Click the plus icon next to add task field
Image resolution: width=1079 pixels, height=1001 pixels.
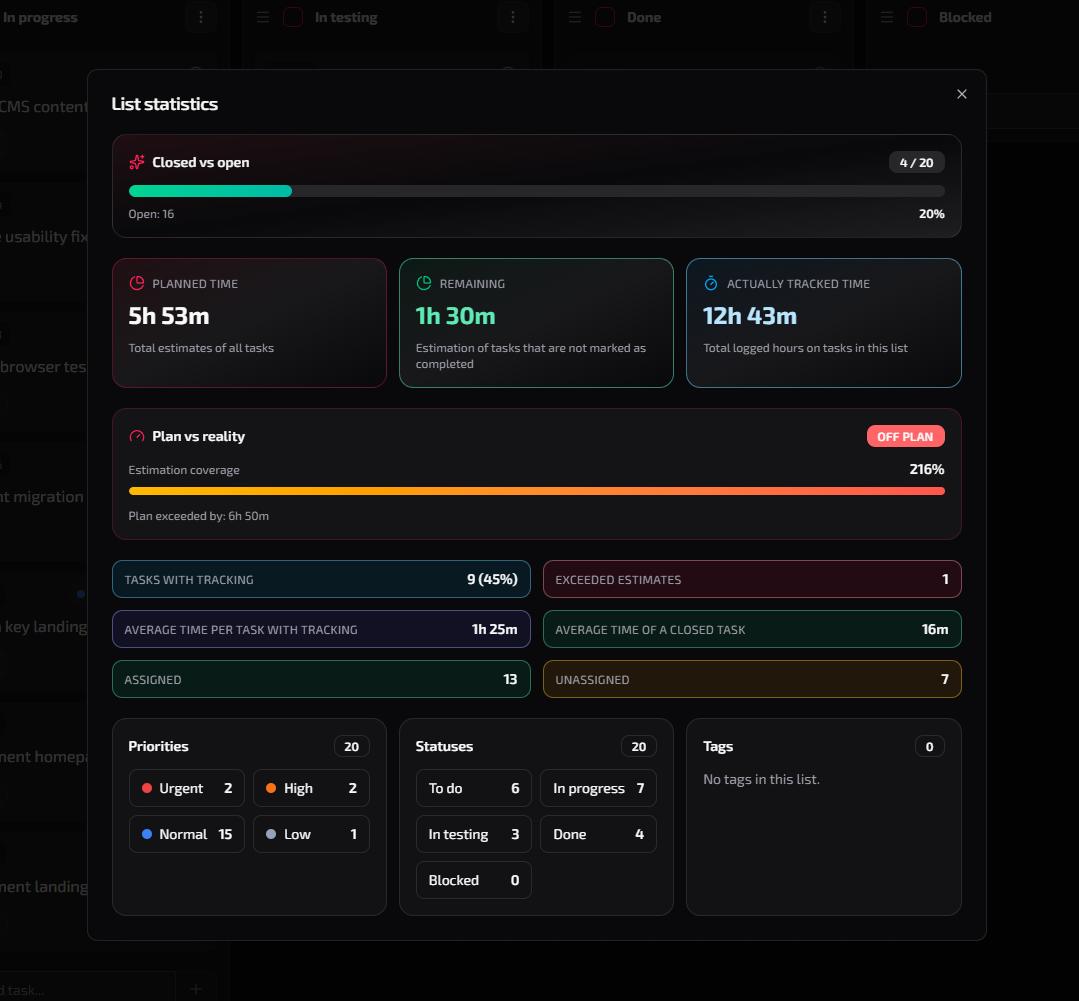pos(196,987)
